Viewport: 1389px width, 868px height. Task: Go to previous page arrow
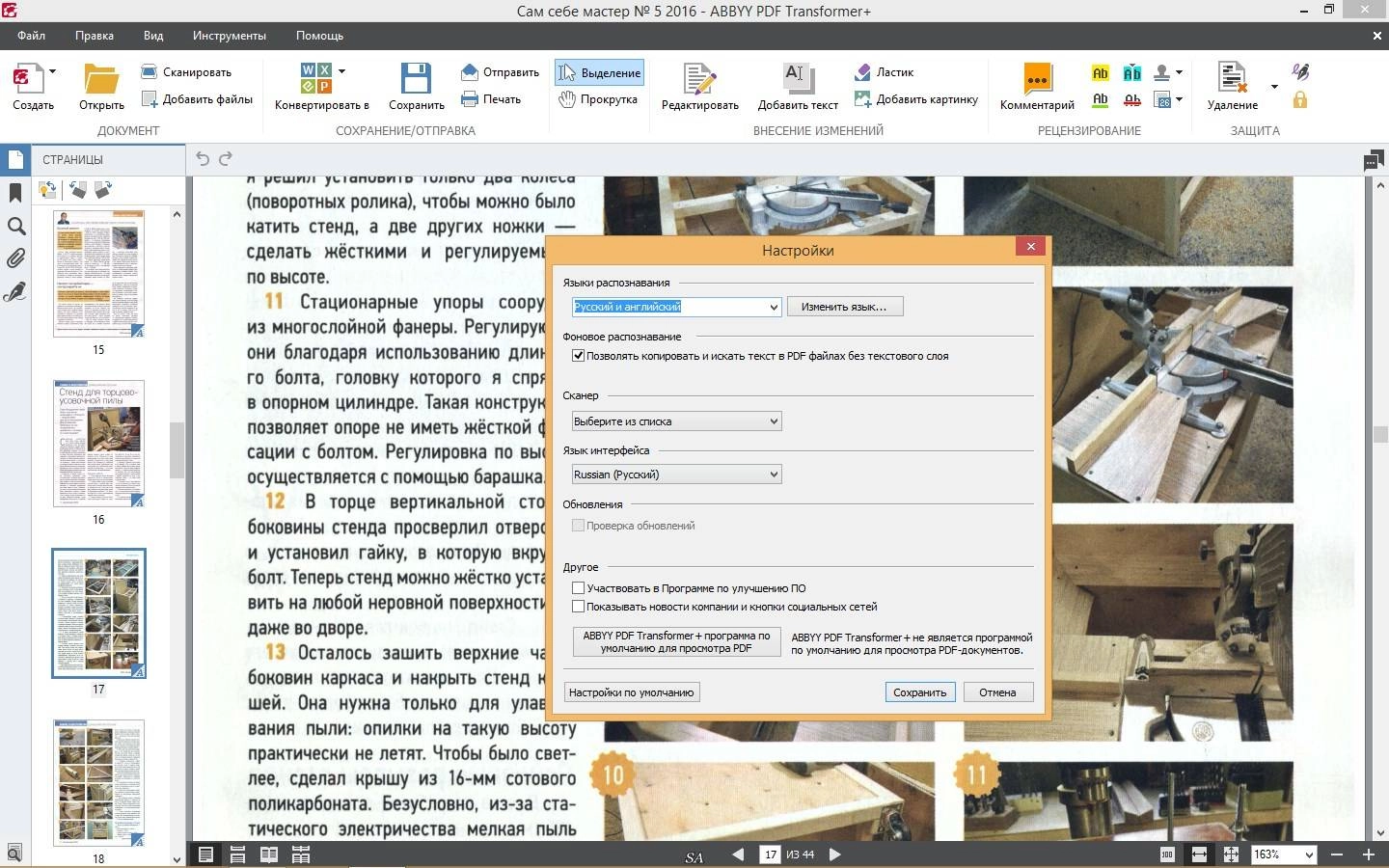pos(739,854)
